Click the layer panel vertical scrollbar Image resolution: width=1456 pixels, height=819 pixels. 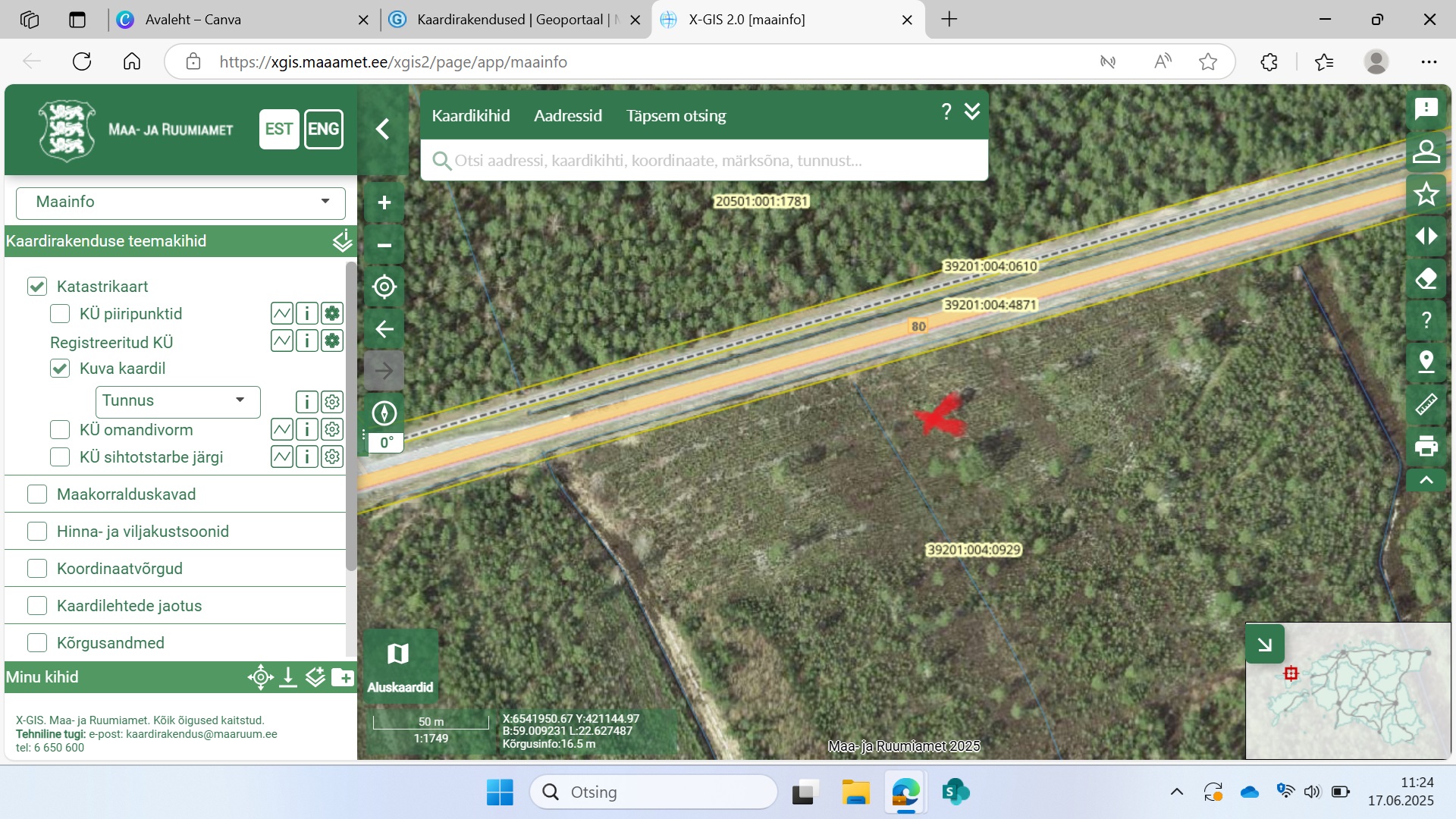[x=350, y=417]
